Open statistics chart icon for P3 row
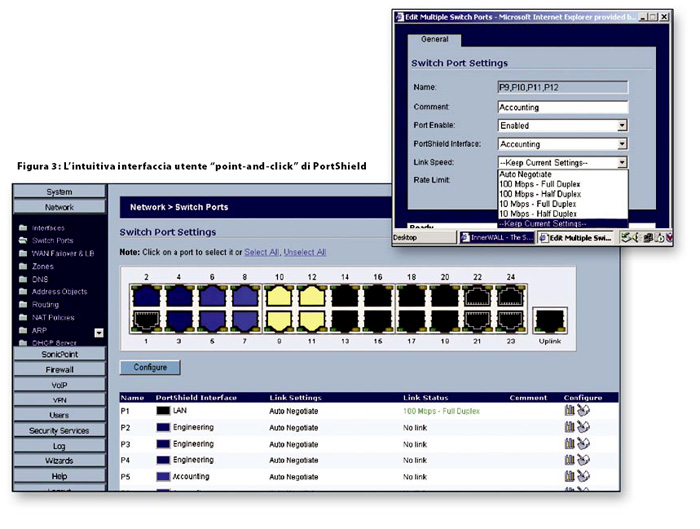The image size is (700, 529). point(569,443)
